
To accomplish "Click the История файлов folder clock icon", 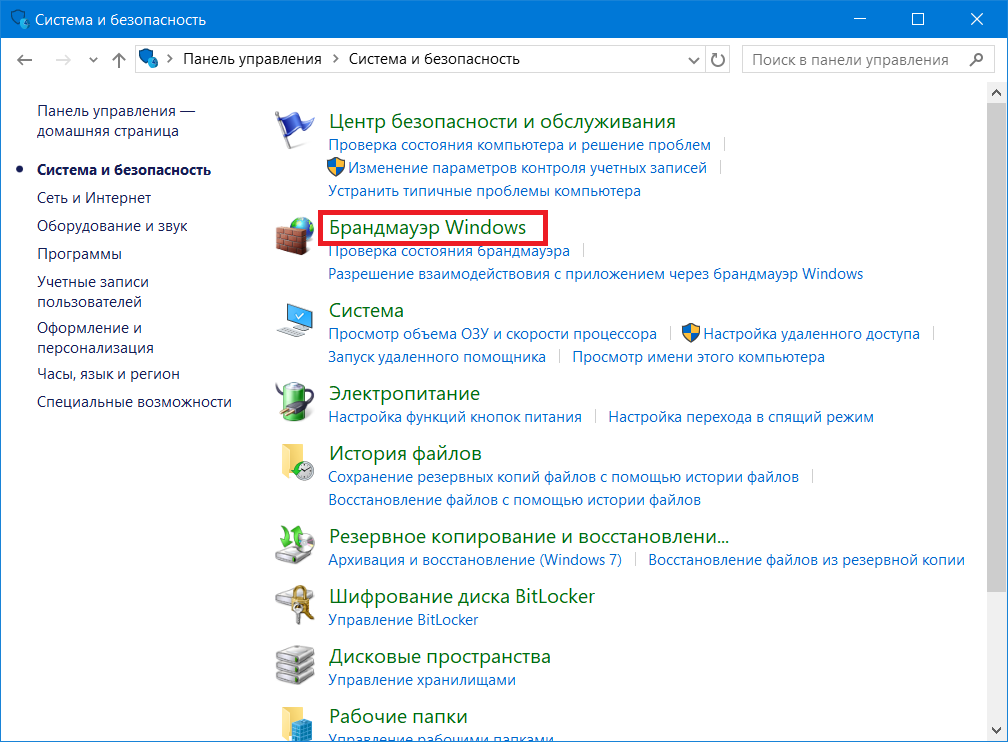I will [x=296, y=462].
